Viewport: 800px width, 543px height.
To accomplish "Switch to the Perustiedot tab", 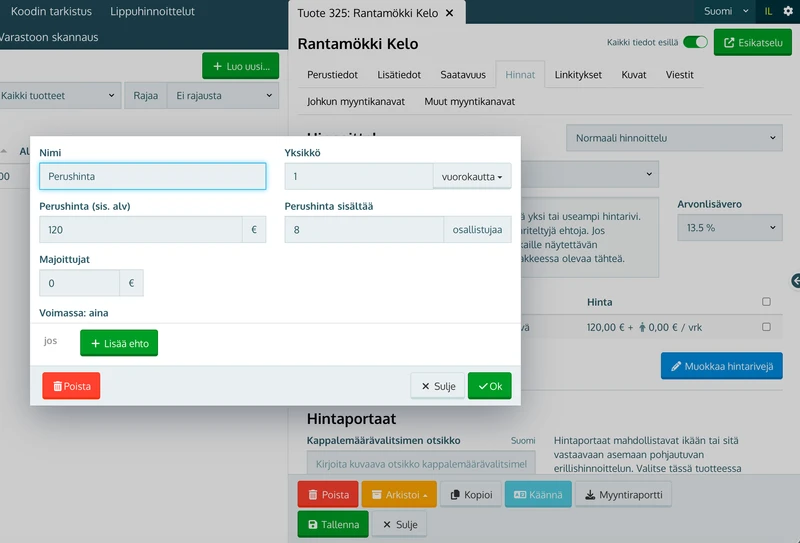I will coord(332,75).
